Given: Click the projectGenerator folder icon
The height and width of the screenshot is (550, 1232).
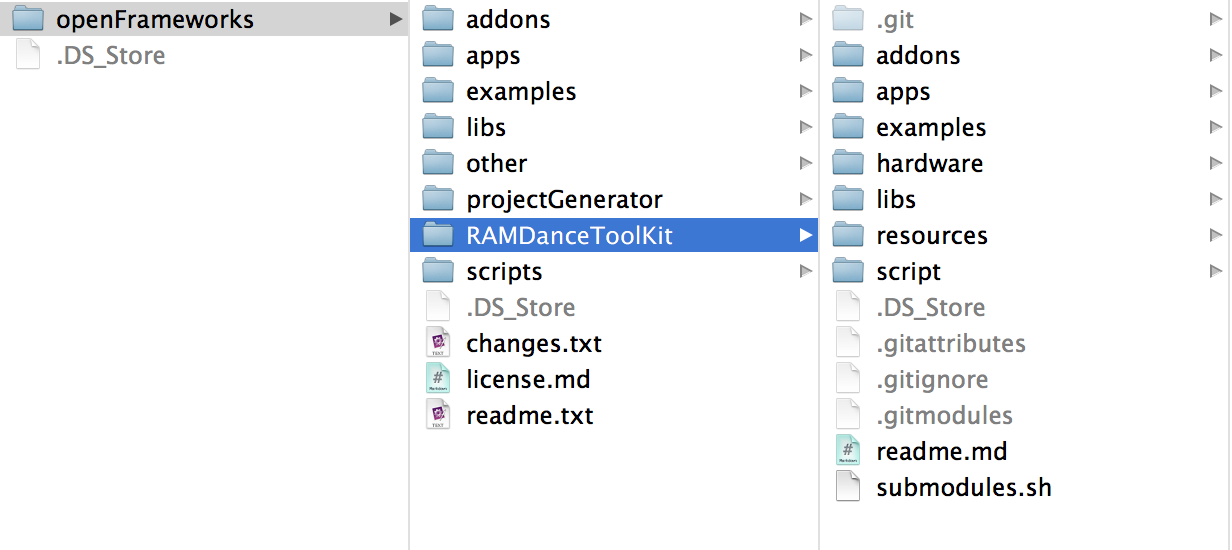Looking at the screenshot, I should pos(438,199).
